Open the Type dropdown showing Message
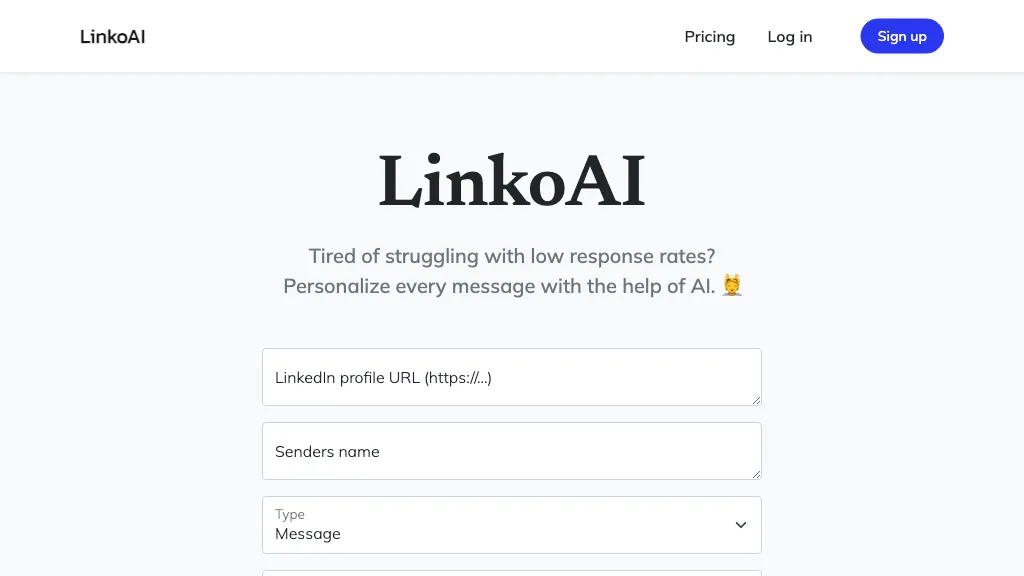Image resolution: width=1024 pixels, height=576 pixels. tap(512, 525)
